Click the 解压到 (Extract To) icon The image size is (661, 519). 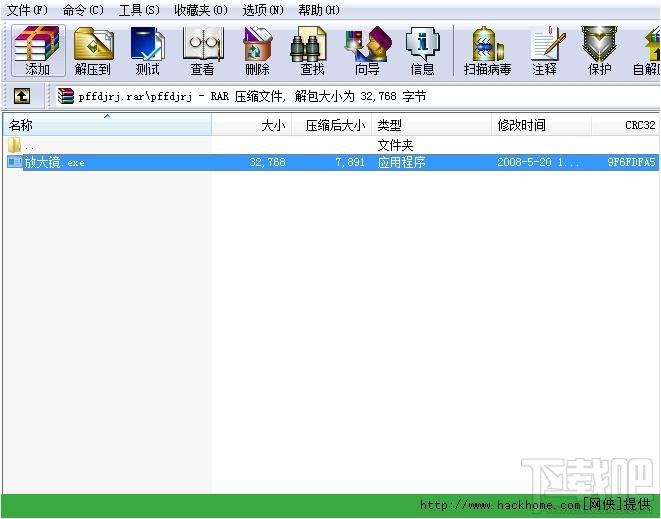[93, 50]
